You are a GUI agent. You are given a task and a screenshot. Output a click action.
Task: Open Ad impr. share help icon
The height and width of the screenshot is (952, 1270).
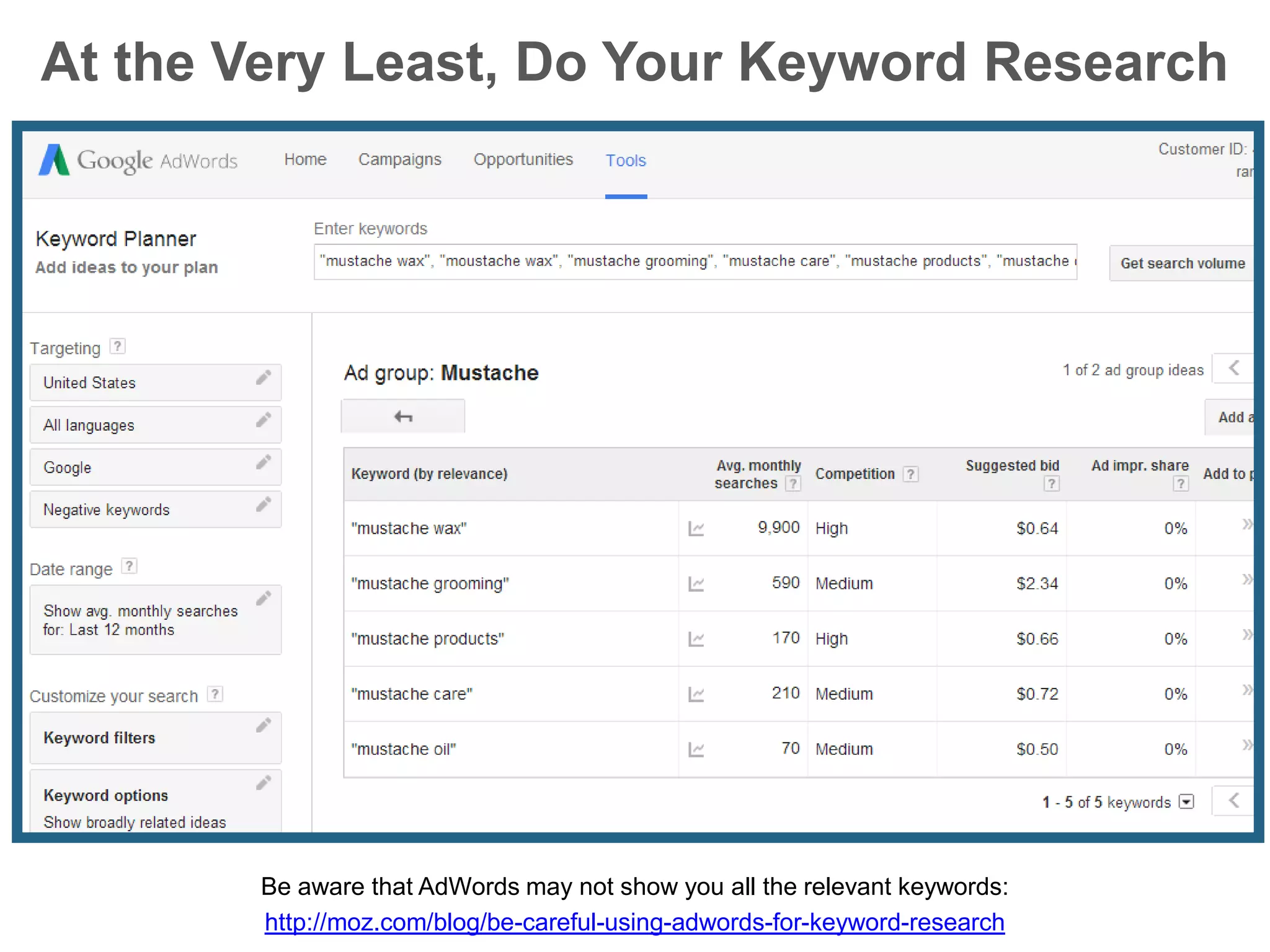1181,483
